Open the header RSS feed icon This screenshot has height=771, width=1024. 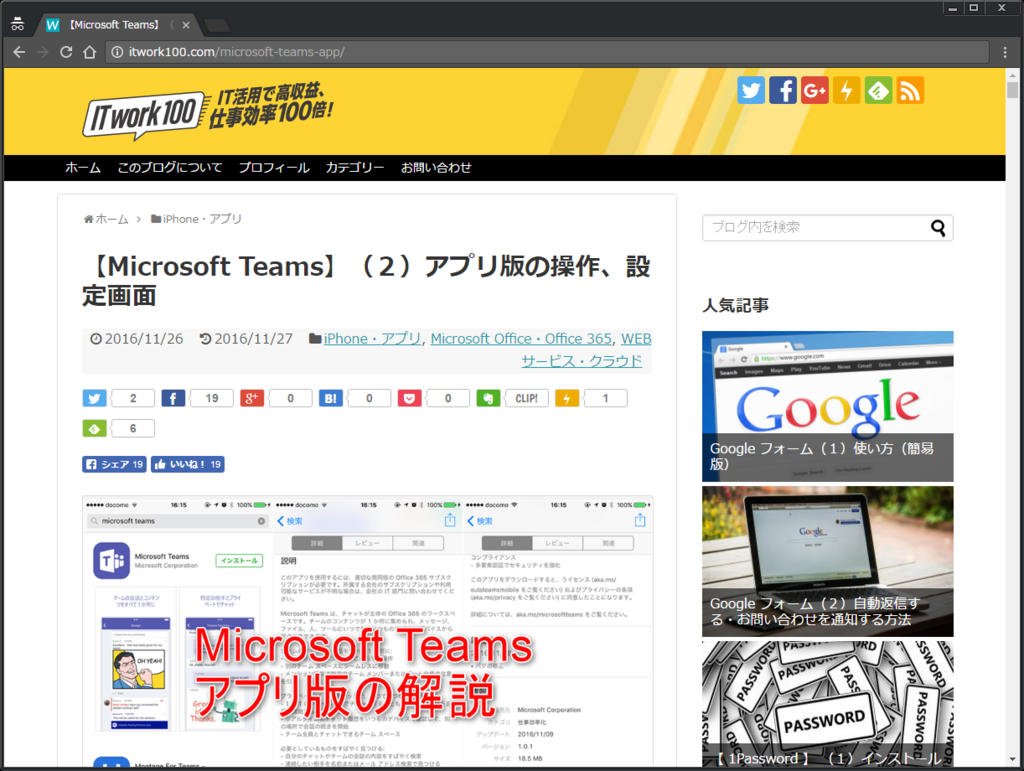tap(910, 90)
